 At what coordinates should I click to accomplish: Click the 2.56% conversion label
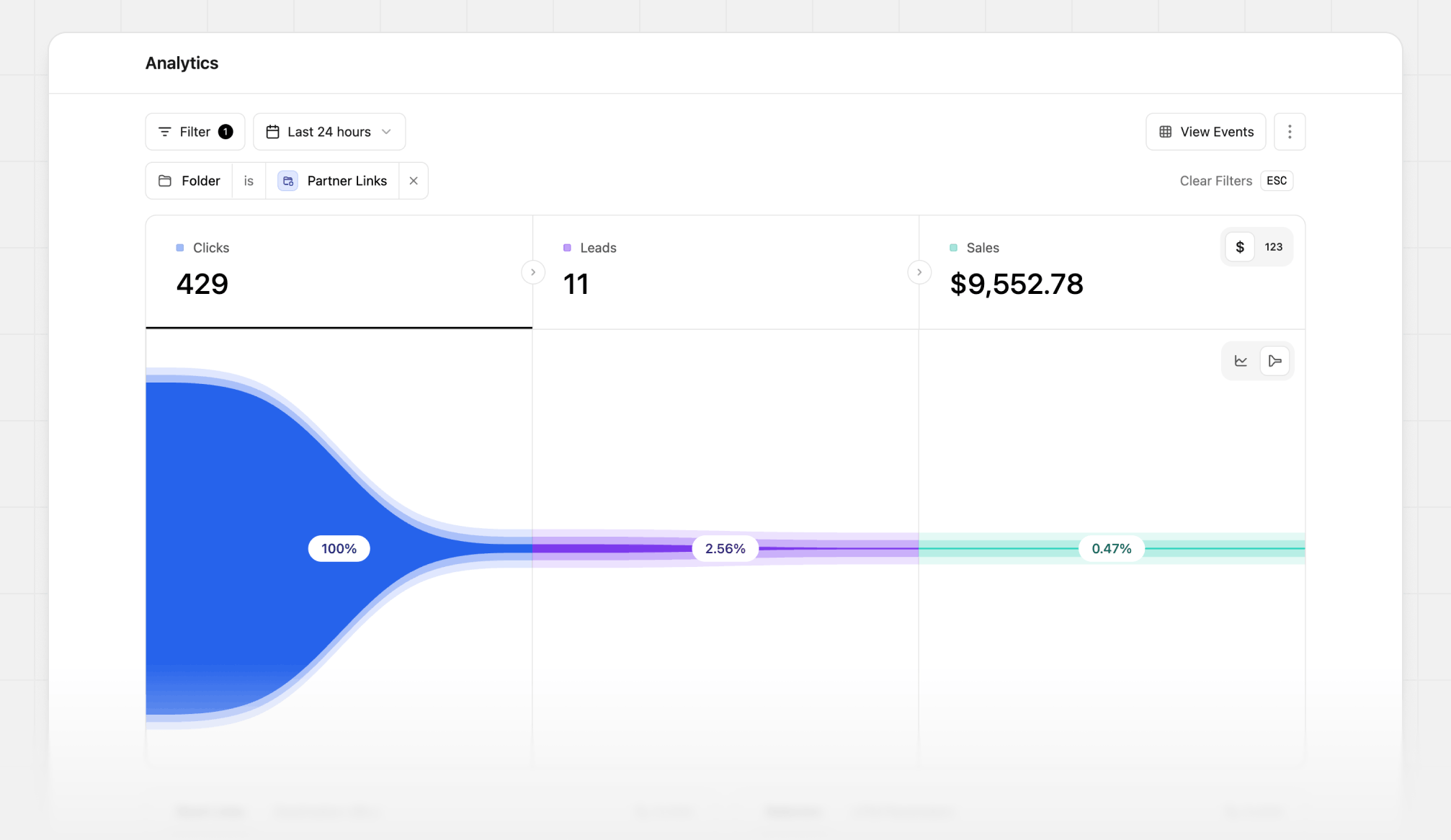click(x=725, y=548)
